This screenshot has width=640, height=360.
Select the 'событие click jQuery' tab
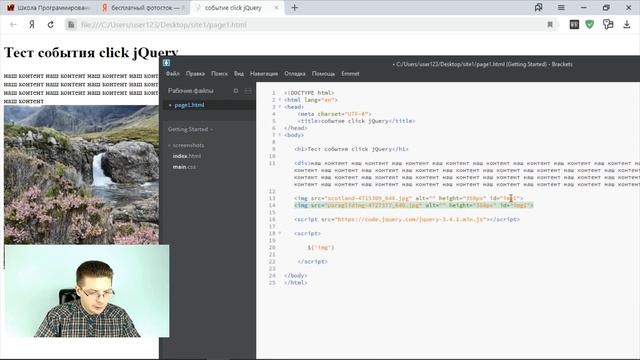tap(237, 7)
